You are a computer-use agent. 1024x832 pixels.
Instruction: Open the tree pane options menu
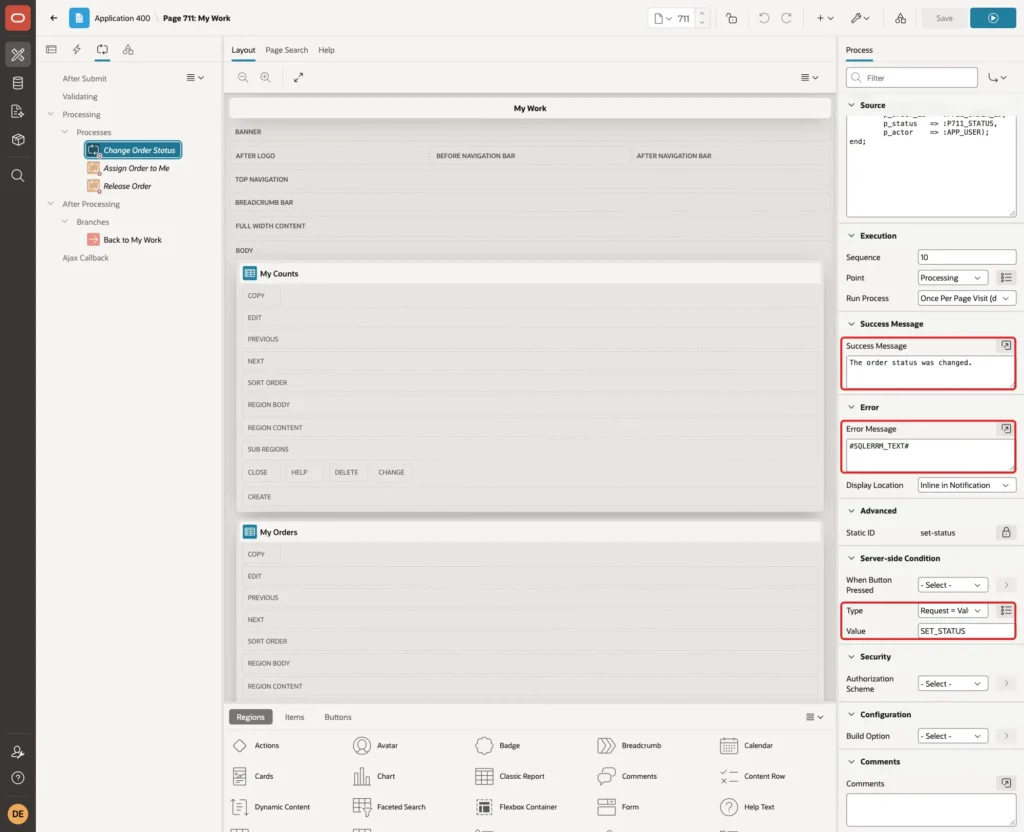coord(195,78)
